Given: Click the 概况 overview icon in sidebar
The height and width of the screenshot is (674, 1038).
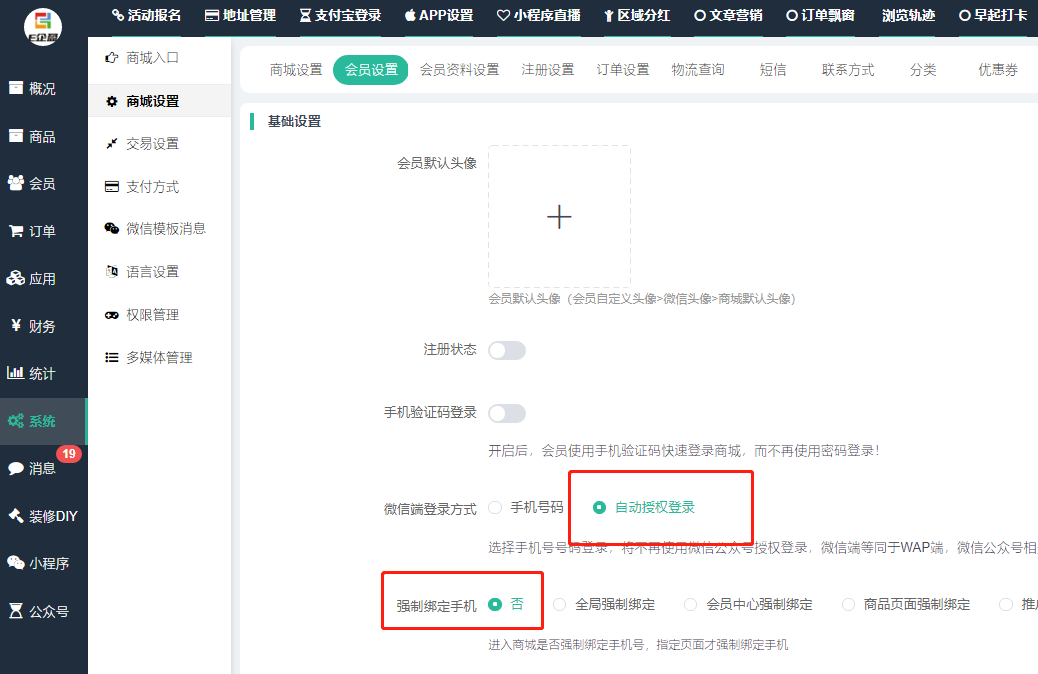Looking at the screenshot, I should tap(16, 88).
